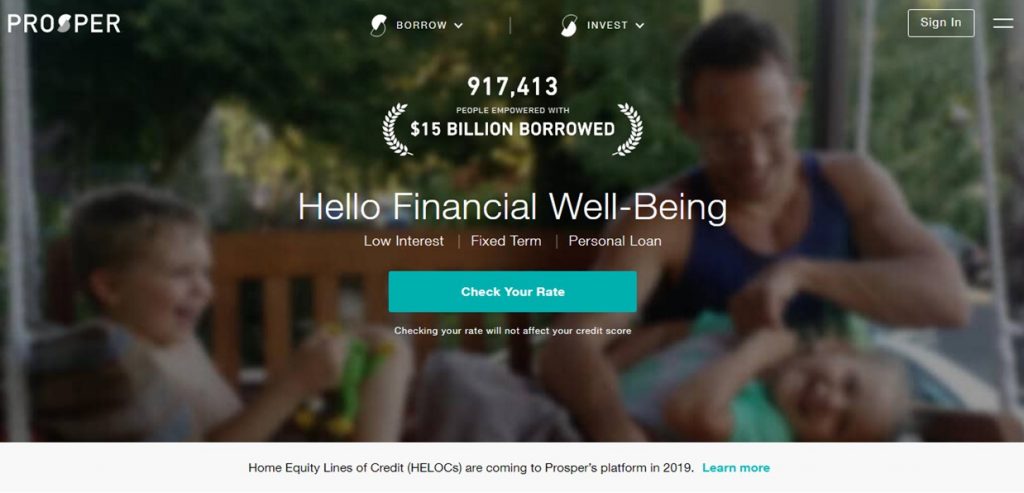
Task: Select the Personal Loan label
Action: (x=615, y=241)
